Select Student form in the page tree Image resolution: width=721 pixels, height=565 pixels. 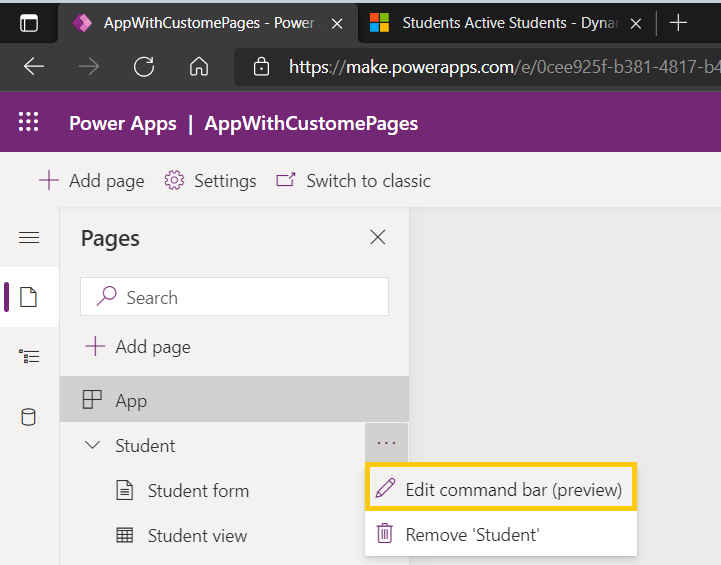pyautogui.click(x=198, y=491)
